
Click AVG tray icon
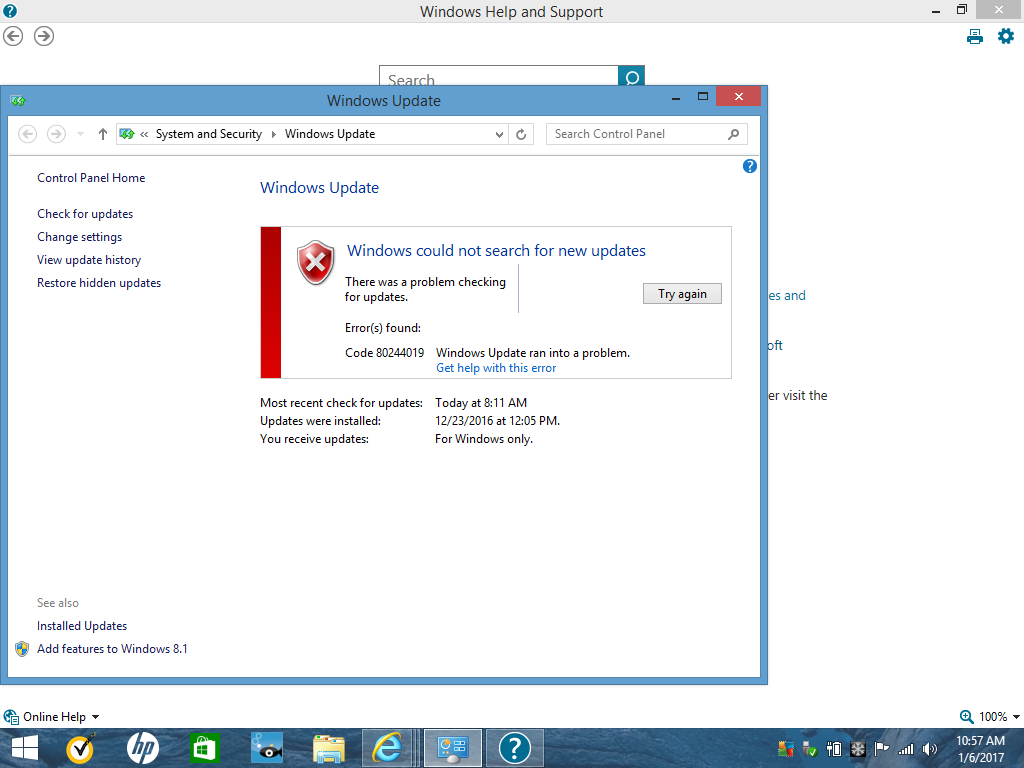tap(786, 749)
